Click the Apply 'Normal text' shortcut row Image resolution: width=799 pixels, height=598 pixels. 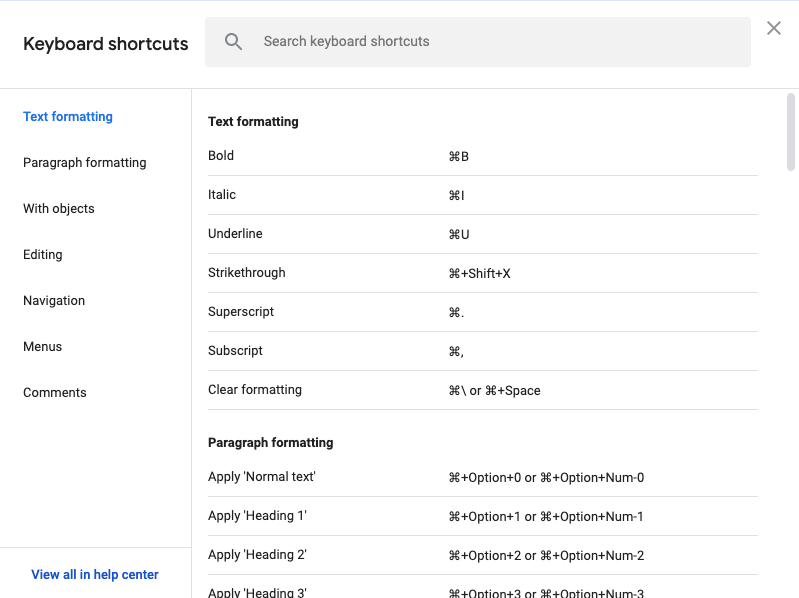click(x=482, y=477)
